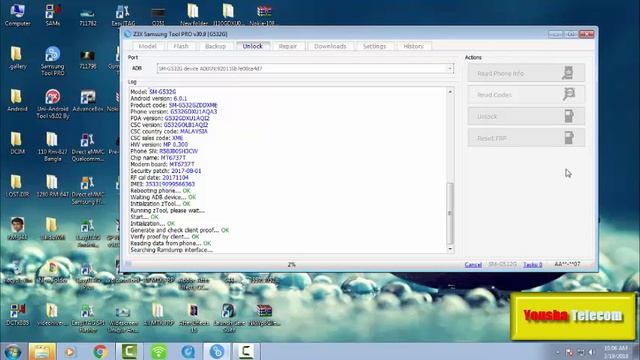This screenshot has height=360, width=640.
Task: Select the SAMs desktop shortcut
Action: 53,15
